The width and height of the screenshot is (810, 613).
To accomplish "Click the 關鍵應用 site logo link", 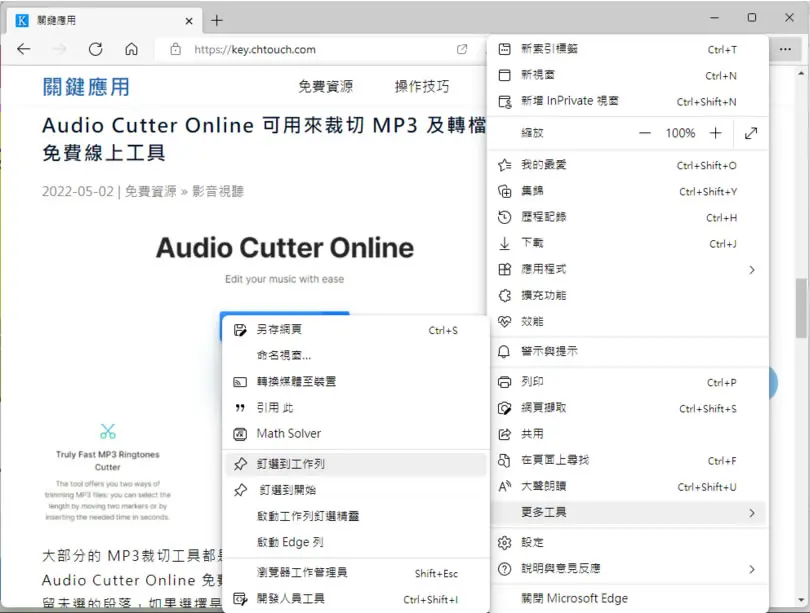I will 86,87.
